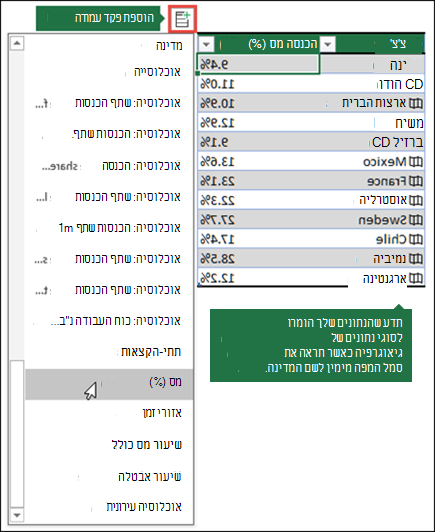This screenshot has height=532, width=435.
Task: Select the אוכלוסיה: שתף הכנסות field ending in ...f
Action: [x=109, y=103]
